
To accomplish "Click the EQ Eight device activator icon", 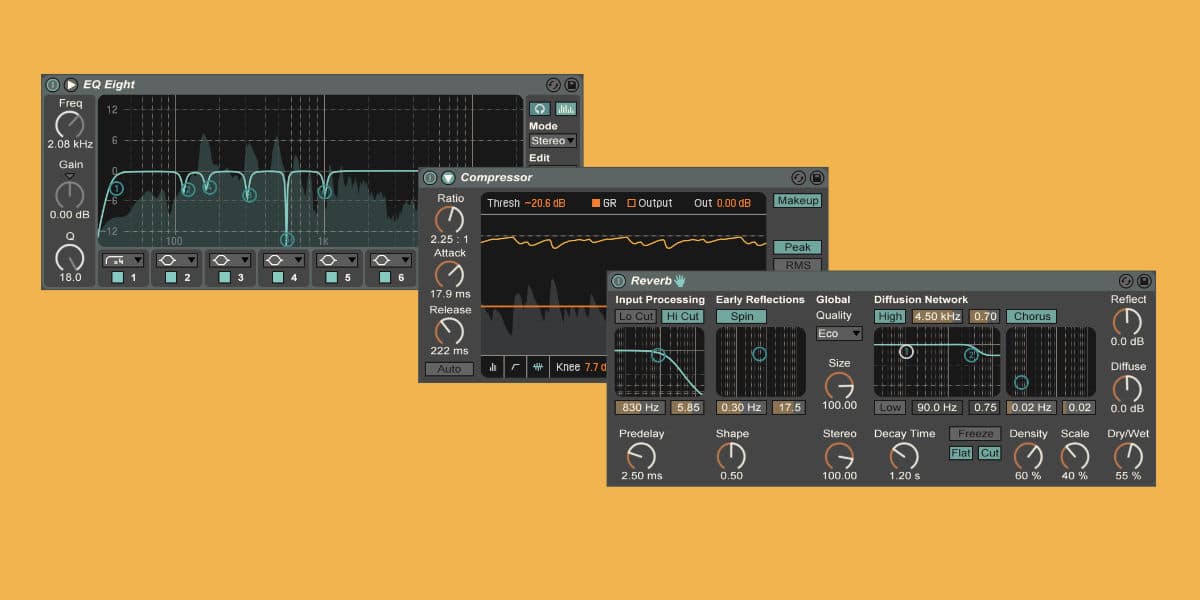I will (x=53, y=85).
